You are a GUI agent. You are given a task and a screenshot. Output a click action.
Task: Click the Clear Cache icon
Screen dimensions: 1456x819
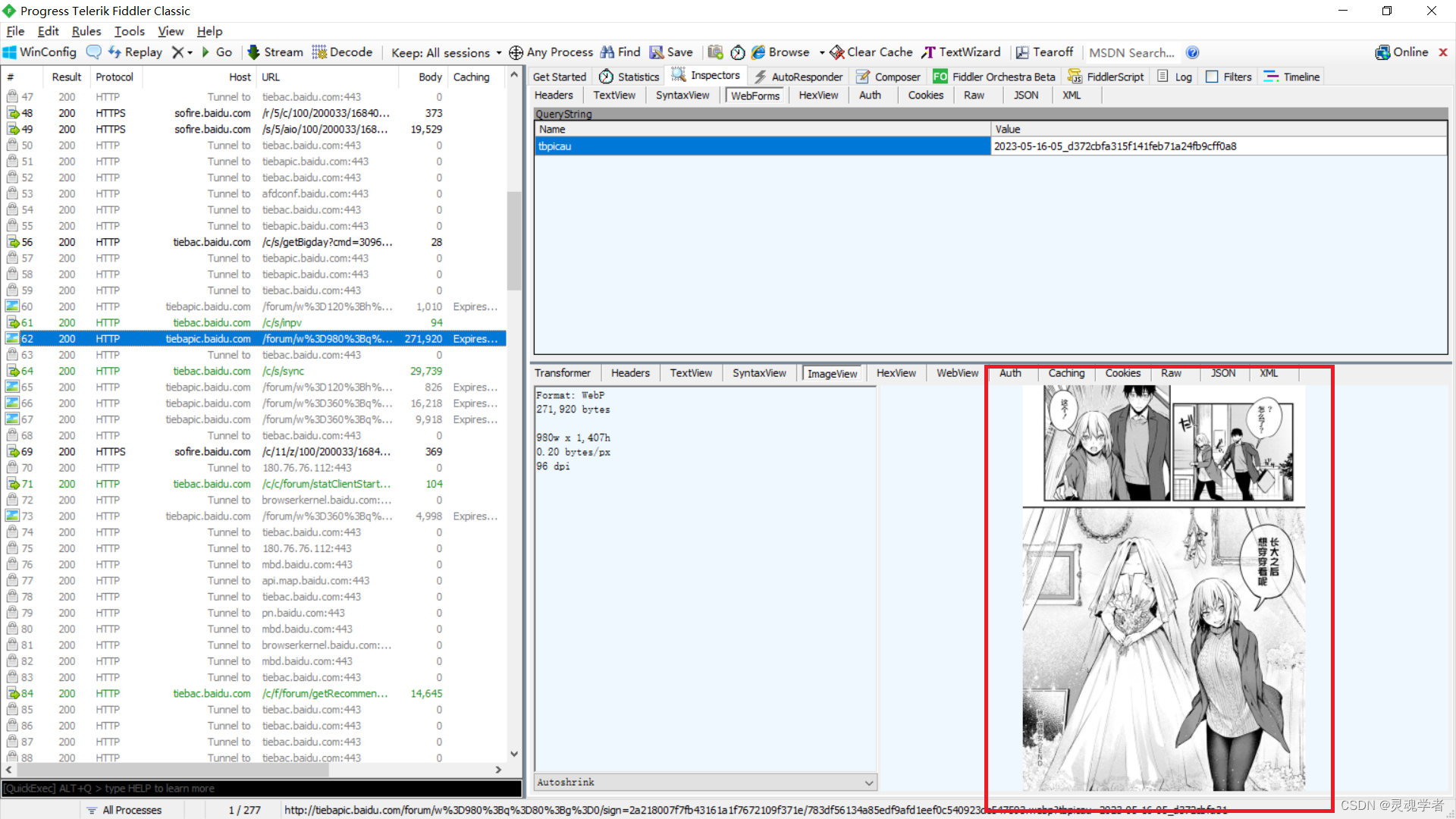(837, 52)
